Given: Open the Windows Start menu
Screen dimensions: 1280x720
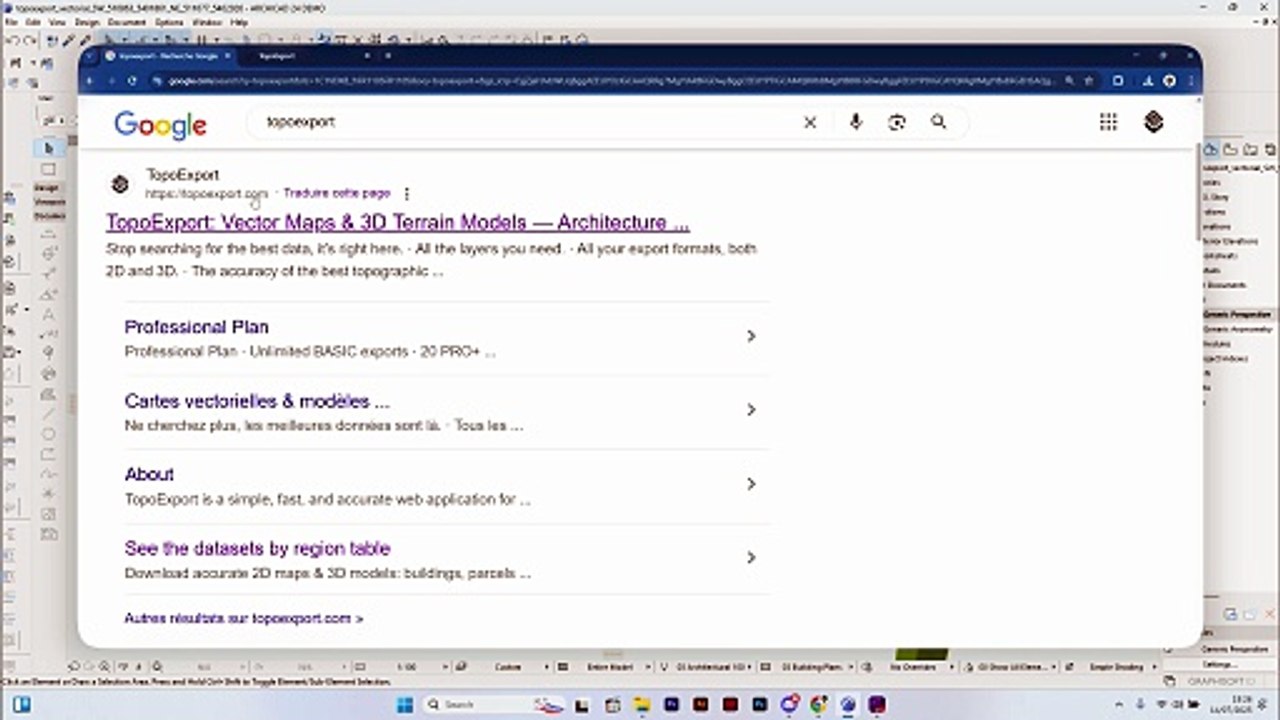Looking at the screenshot, I should click(x=405, y=705).
